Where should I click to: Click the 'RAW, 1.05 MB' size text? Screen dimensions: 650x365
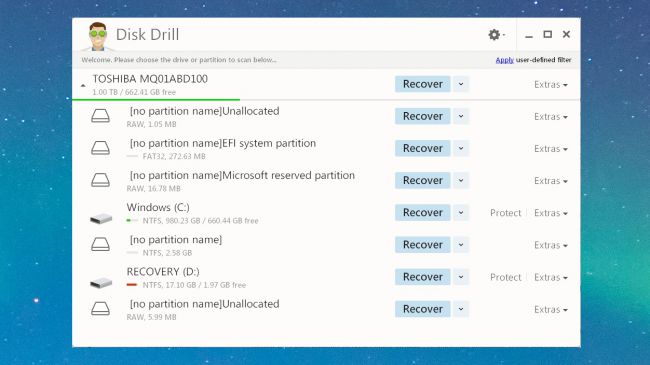pyautogui.click(x=151, y=124)
